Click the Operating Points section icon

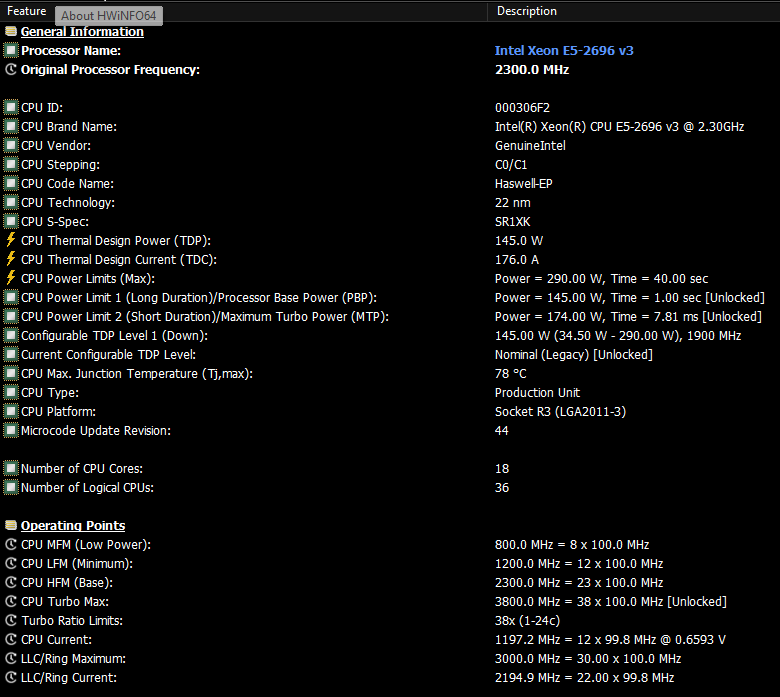[x=11, y=526]
